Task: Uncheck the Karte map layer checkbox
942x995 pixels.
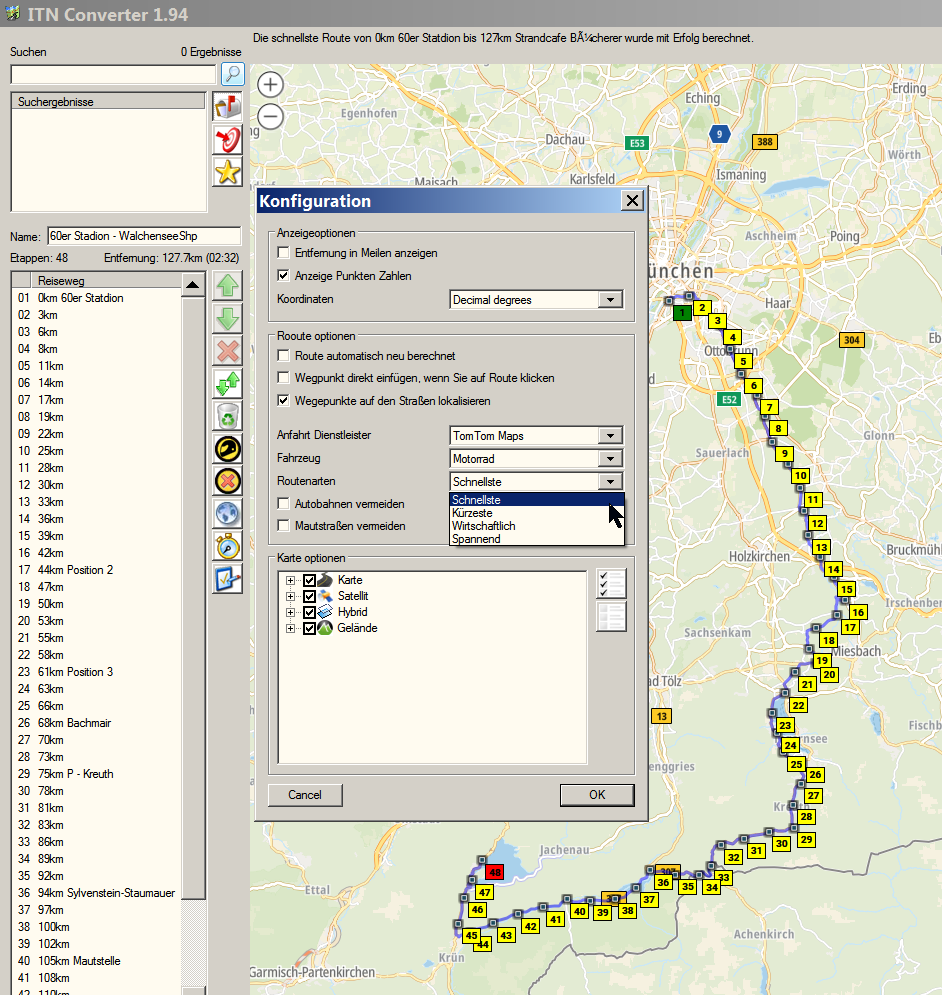Action: (x=309, y=580)
